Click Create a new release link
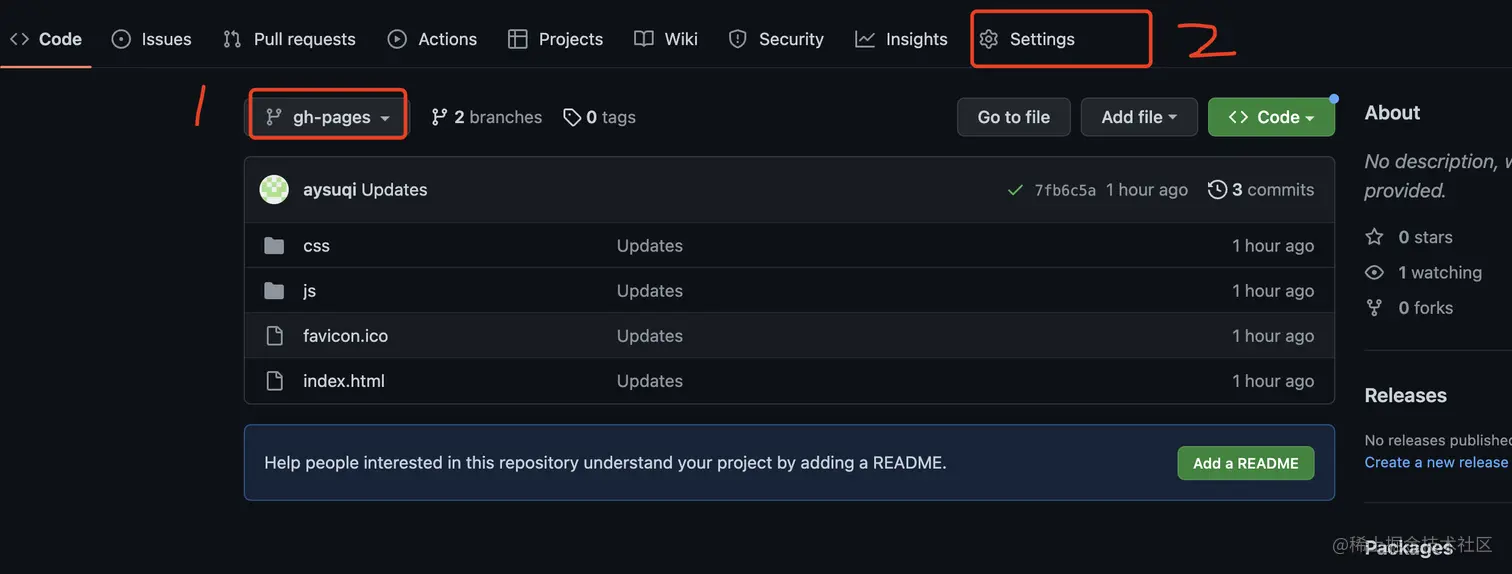 click(x=1435, y=462)
